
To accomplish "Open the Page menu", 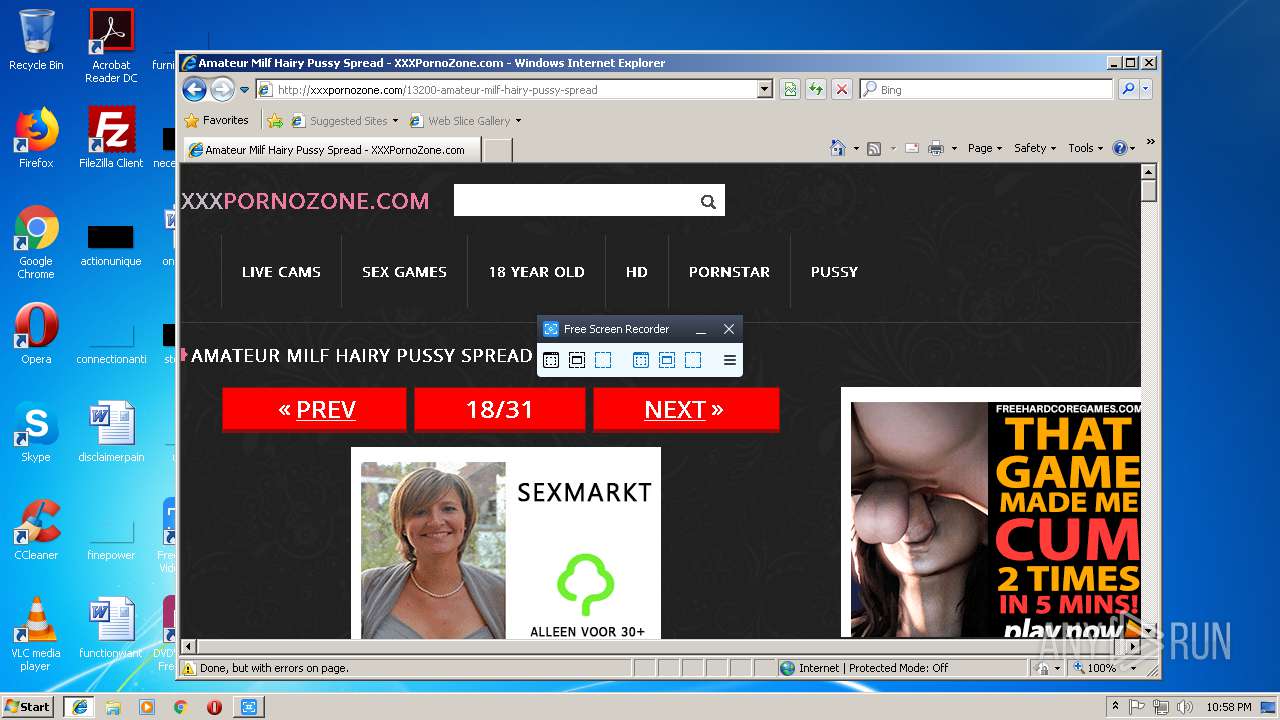I will [x=985, y=148].
